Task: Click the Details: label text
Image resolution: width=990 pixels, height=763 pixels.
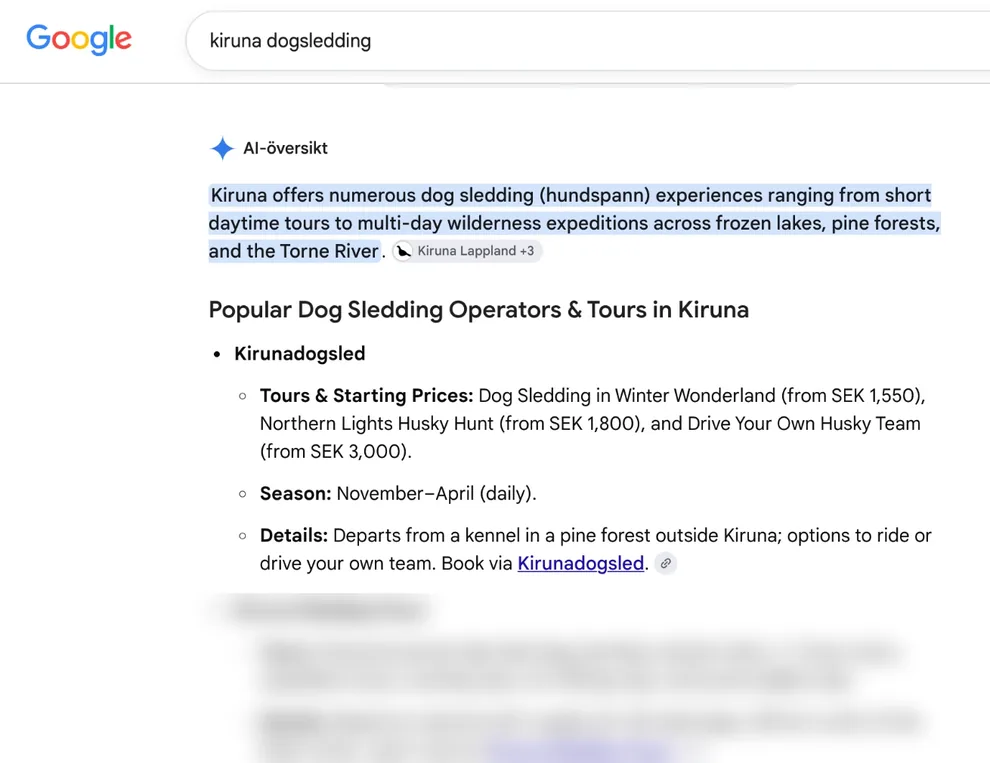Action: pos(294,535)
